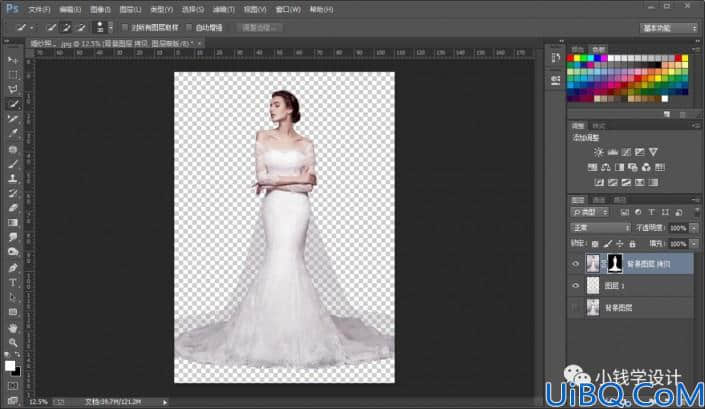Screen dimensions: 705x409
Task: Open the collapsed History panel icon
Action: point(556,58)
